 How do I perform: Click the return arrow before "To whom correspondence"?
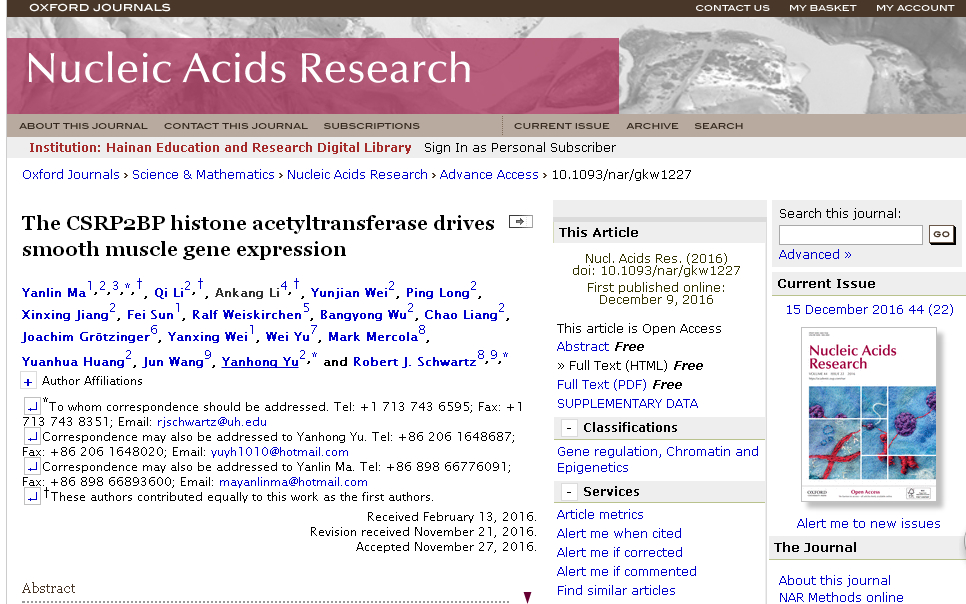[32, 406]
